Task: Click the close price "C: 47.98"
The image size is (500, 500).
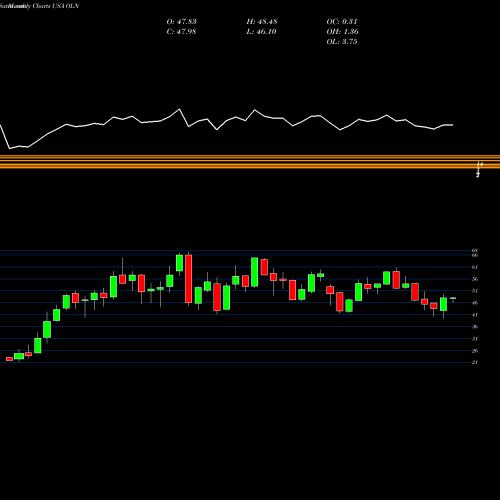Action: (181, 32)
